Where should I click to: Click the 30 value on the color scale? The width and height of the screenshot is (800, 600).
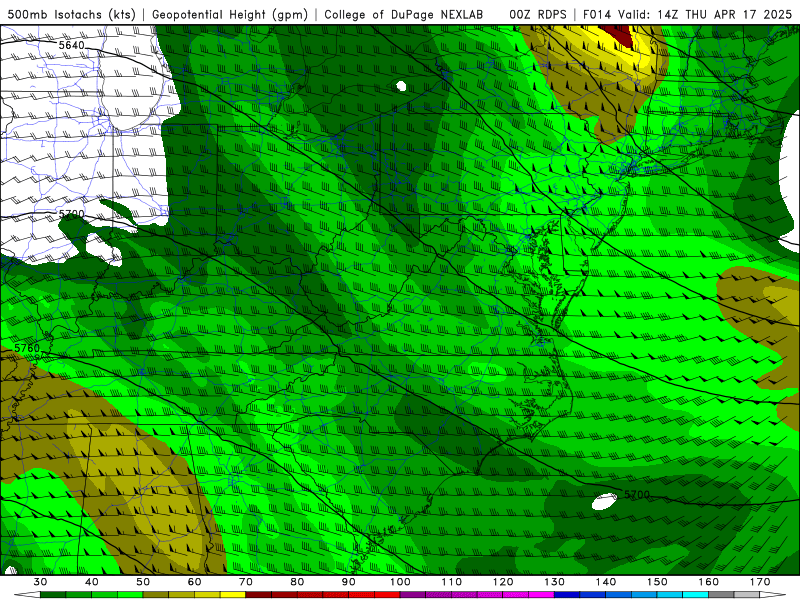(40, 582)
